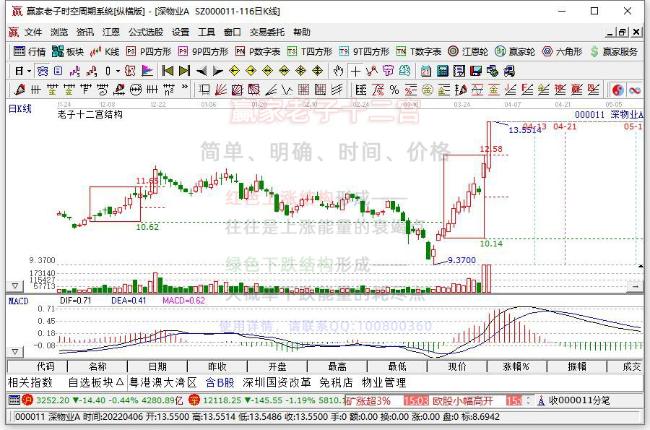
Task: Click the blue infinity loop icon
Action: 635,90
